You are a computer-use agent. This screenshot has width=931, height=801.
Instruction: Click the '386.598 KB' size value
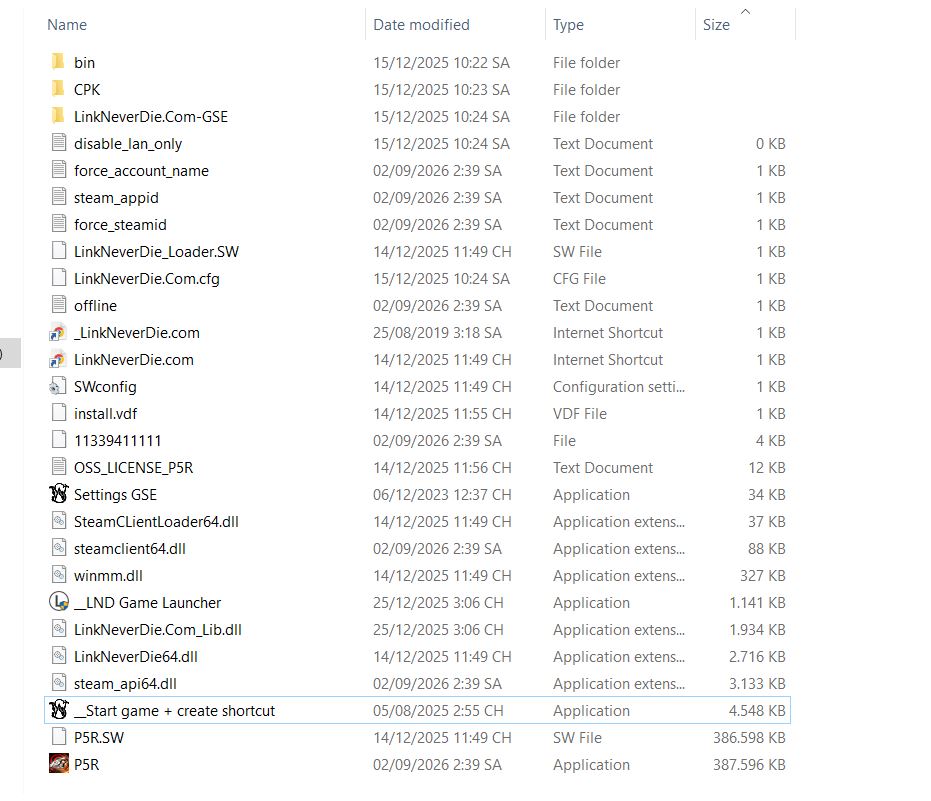pos(749,738)
